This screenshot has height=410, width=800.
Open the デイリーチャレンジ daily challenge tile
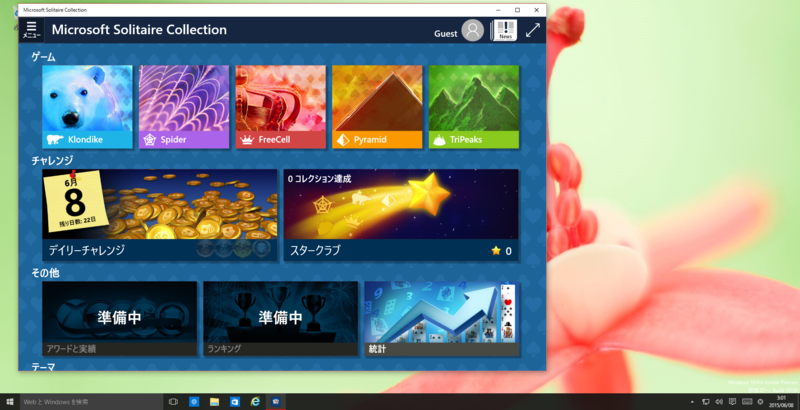pos(160,215)
